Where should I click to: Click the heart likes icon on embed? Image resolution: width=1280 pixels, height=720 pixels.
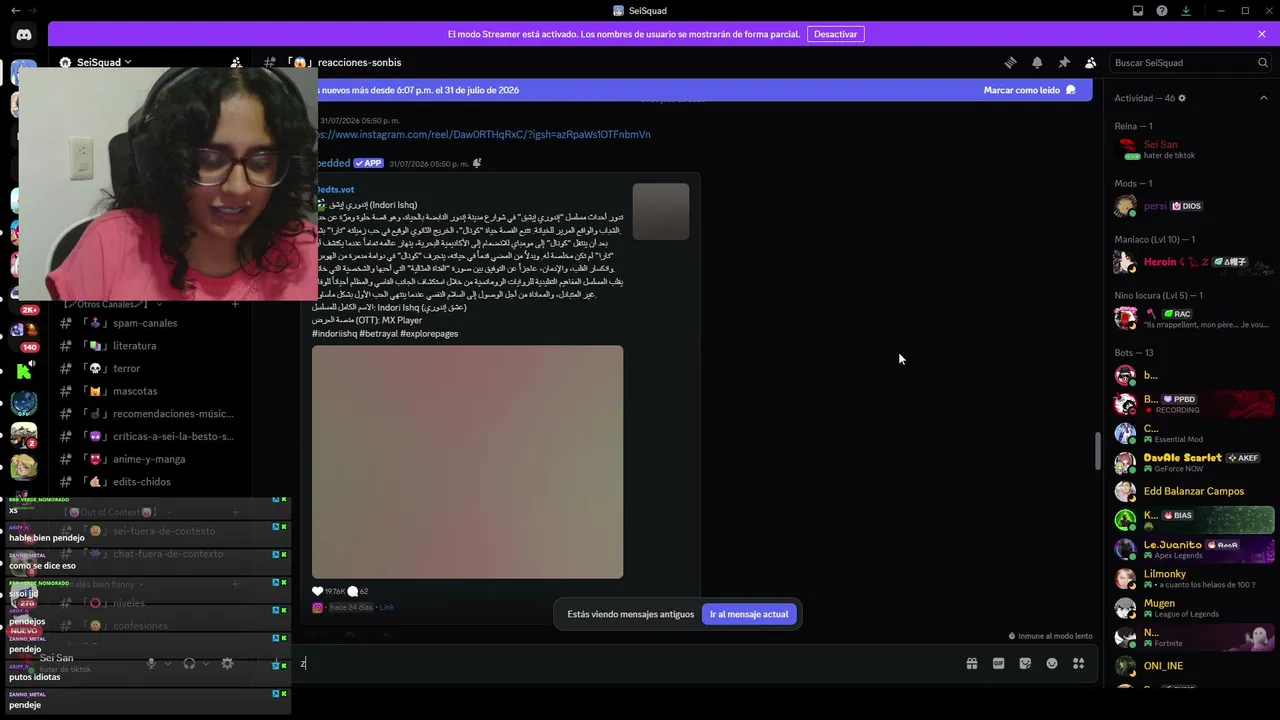pos(318,591)
